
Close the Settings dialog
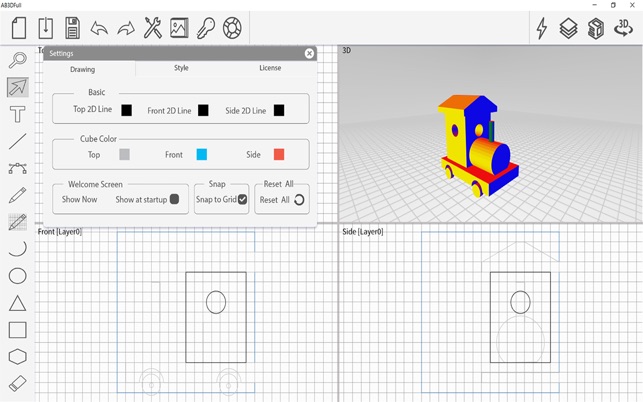(x=309, y=53)
